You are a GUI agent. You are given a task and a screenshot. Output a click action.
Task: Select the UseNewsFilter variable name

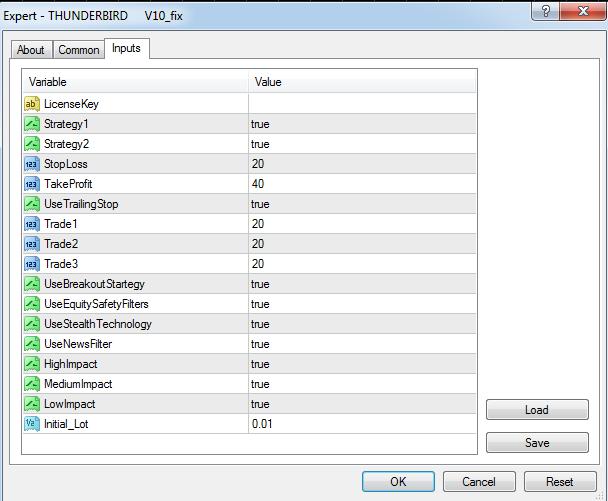[78, 344]
